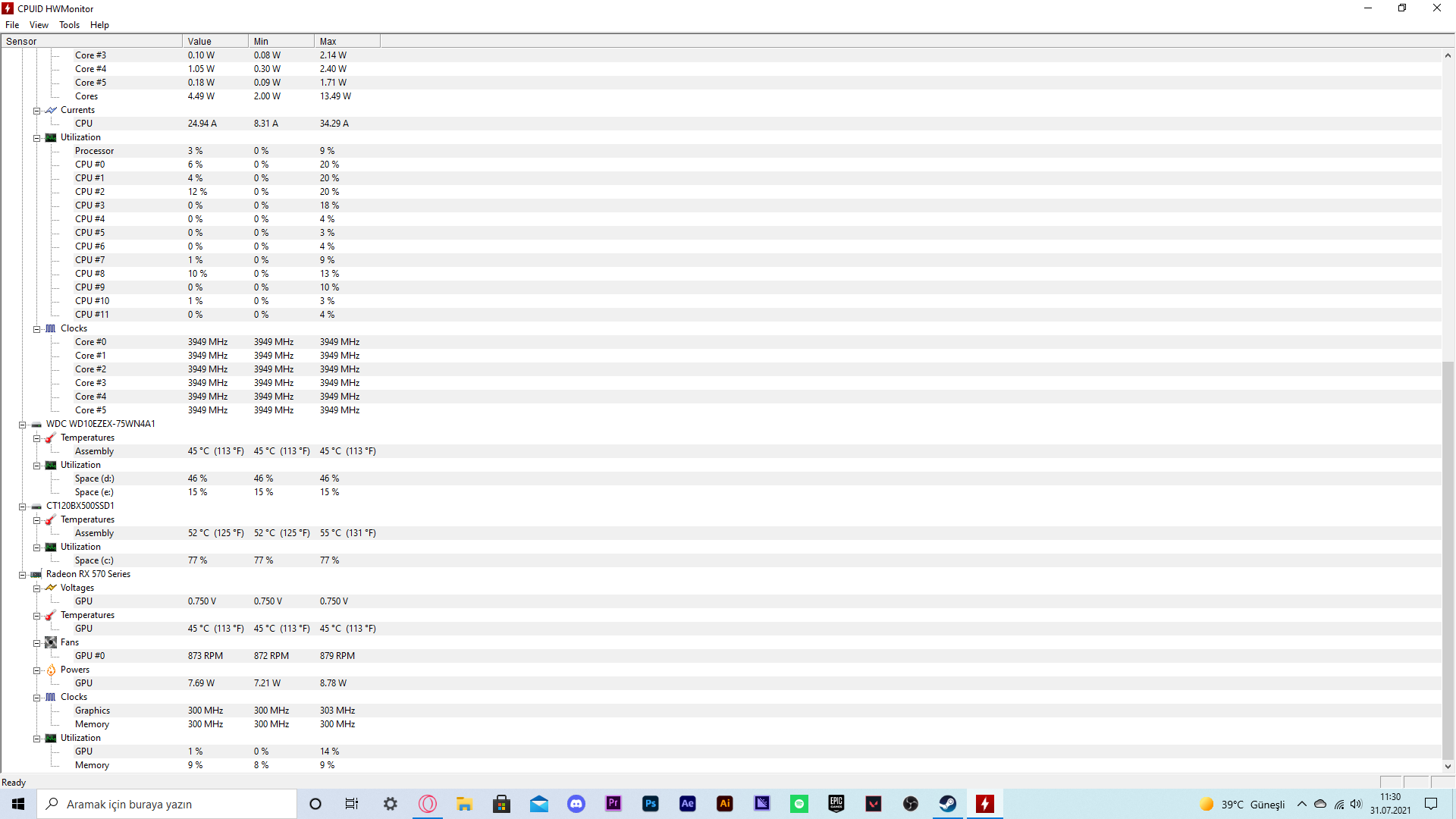Launch Adobe After Effects from taskbar
The image size is (1456, 819).
(x=688, y=804)
